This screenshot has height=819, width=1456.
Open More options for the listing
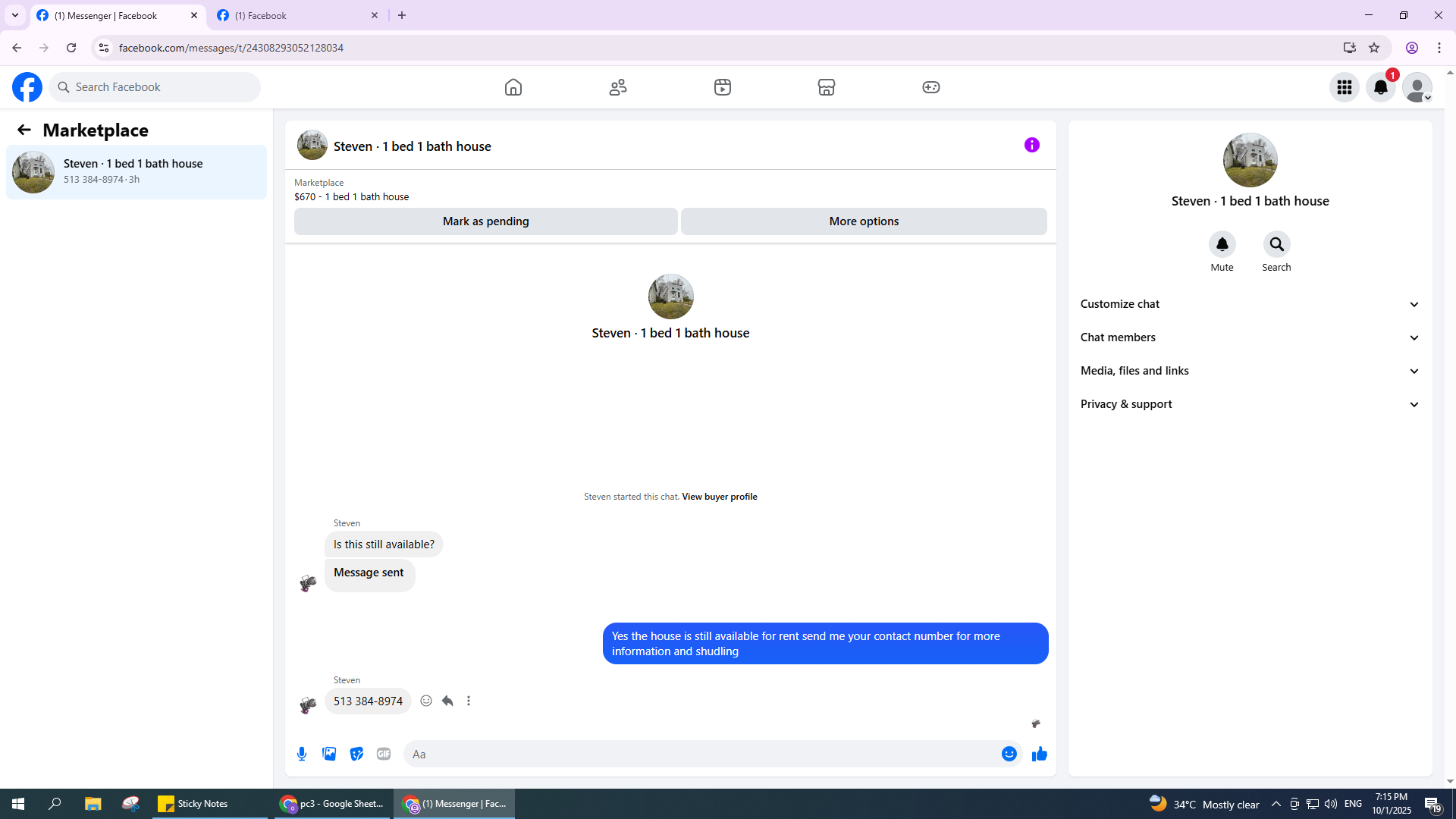[864, 221]
